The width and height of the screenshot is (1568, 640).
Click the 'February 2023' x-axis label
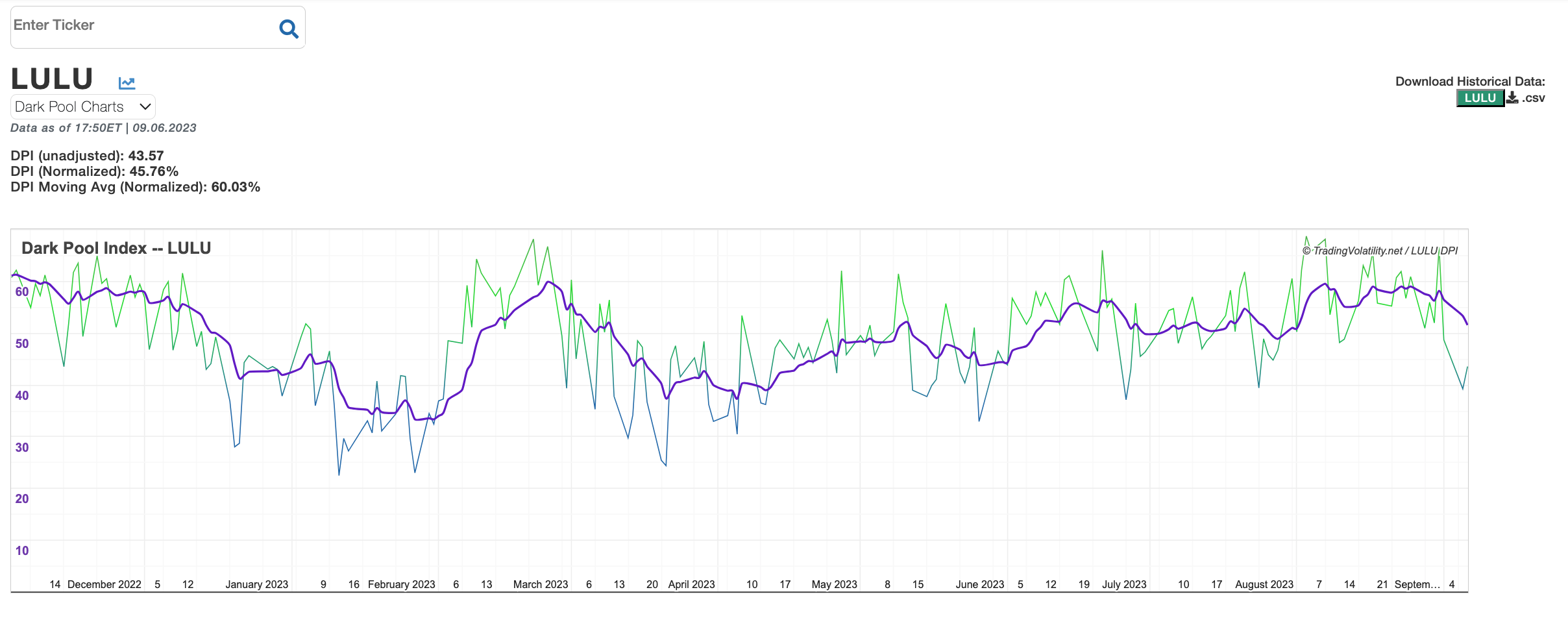click(402, 584)
